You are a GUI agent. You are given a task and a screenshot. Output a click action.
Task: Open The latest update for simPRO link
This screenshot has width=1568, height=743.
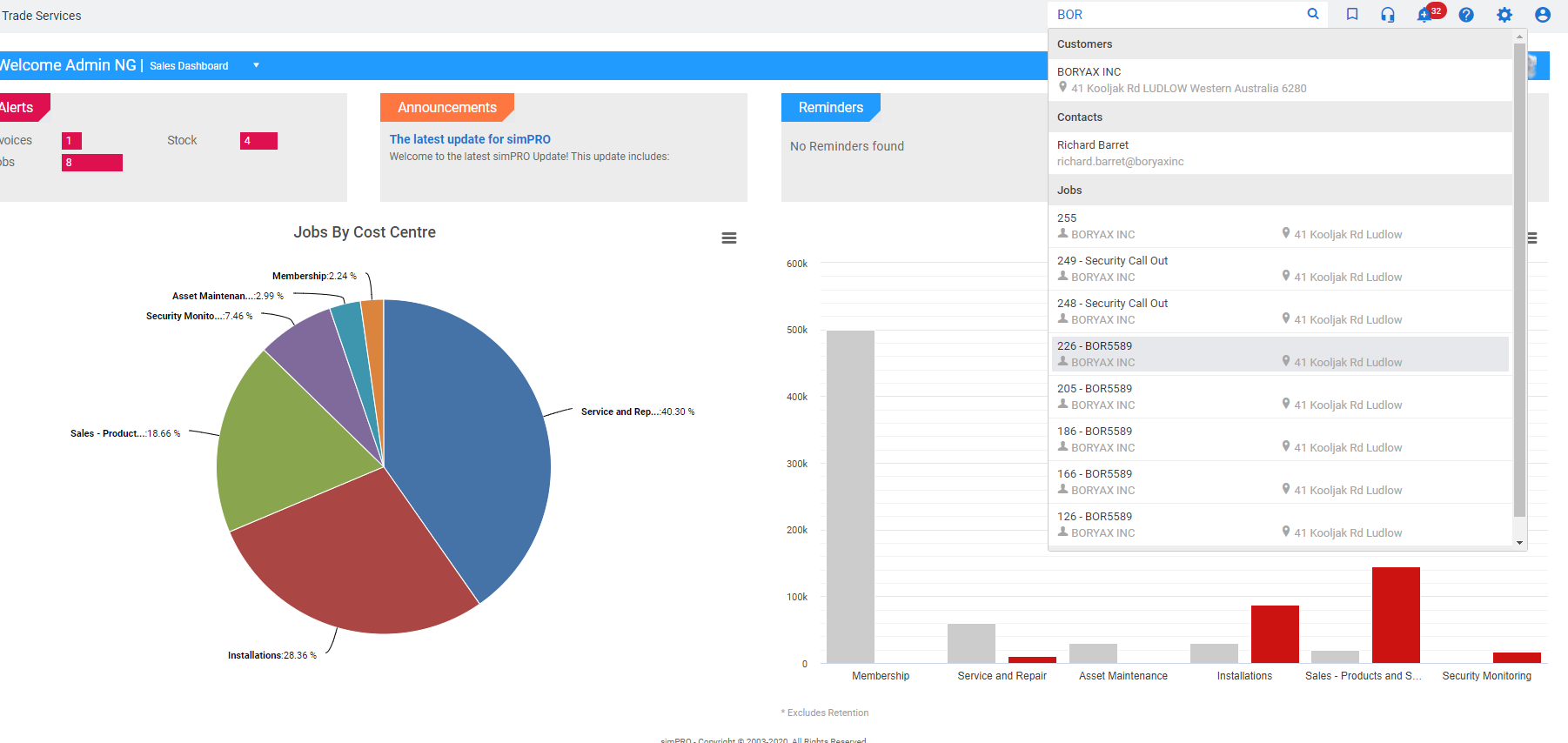[470, 139]
